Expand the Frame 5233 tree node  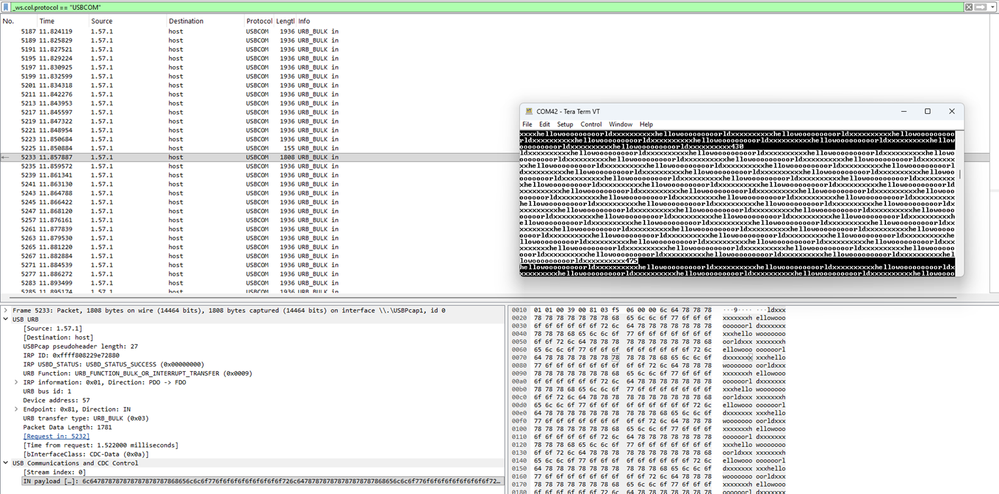[x=6, y=310]
